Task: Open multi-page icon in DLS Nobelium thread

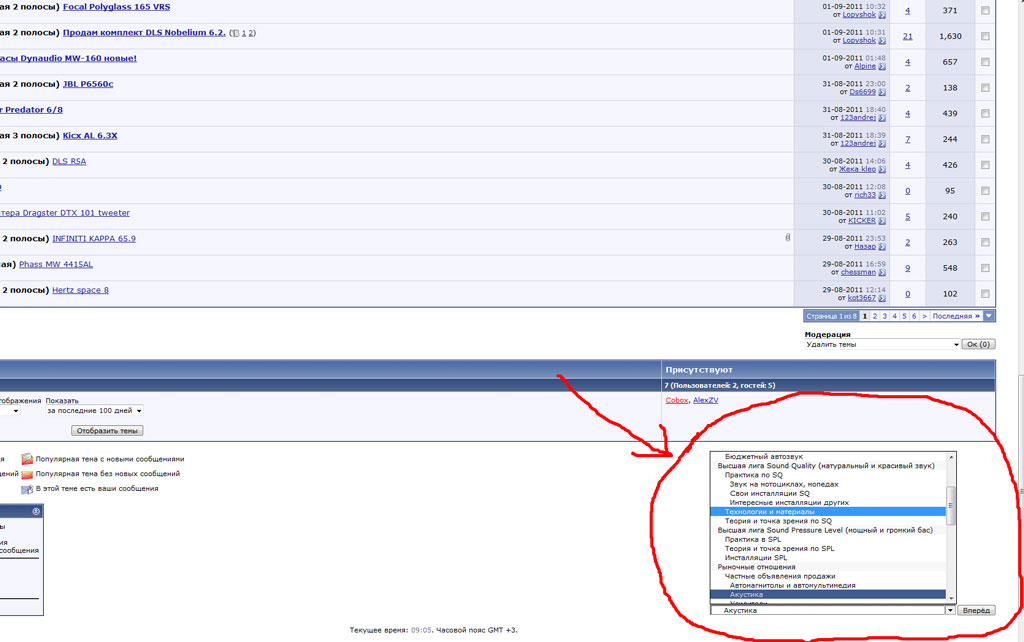Action: (233, 33)
